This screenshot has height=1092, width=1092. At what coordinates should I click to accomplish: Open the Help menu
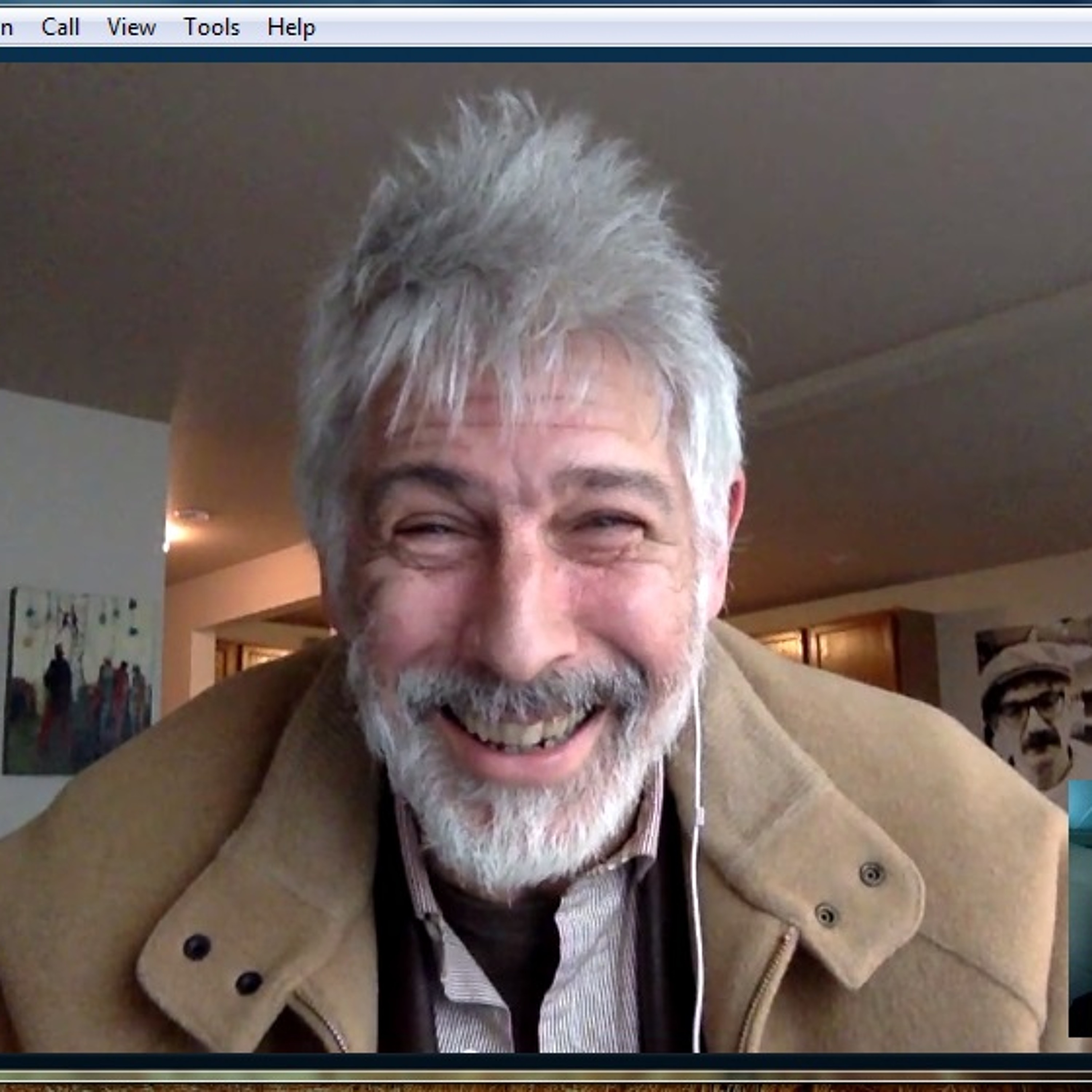coord(290,27)
